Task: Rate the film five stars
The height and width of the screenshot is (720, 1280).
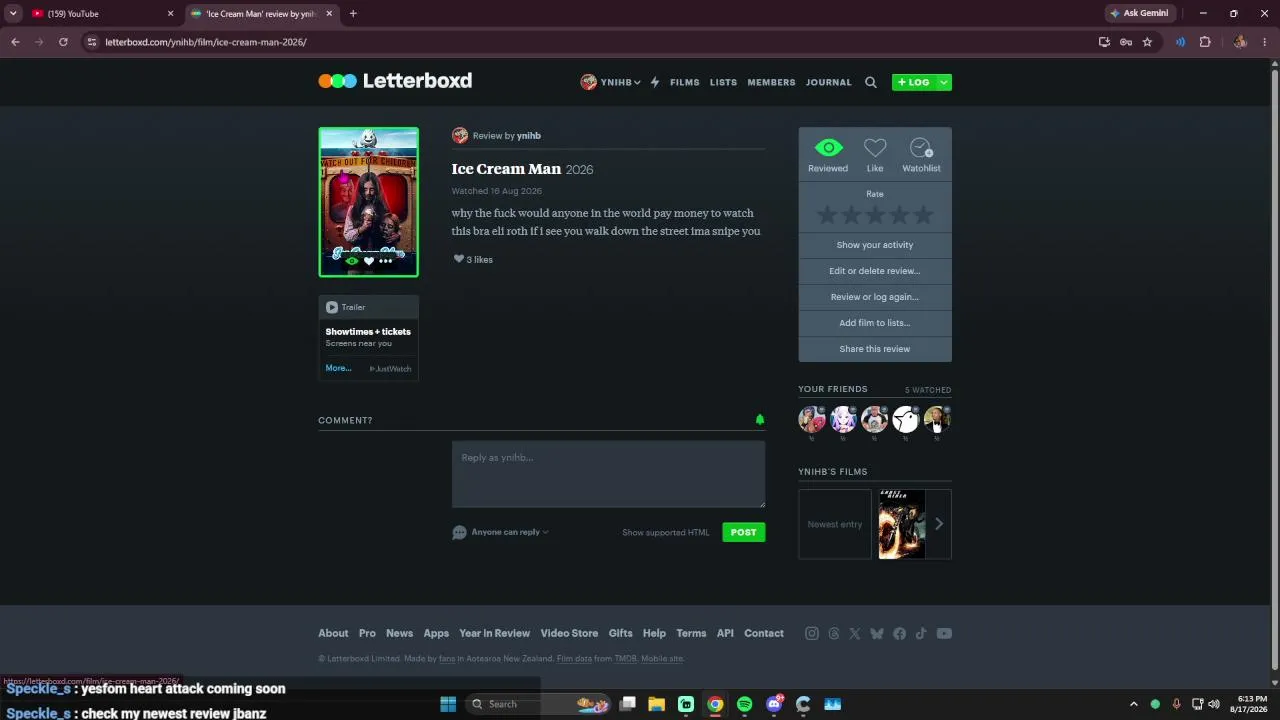Action: pyautogui.click(x=923, y=215)
